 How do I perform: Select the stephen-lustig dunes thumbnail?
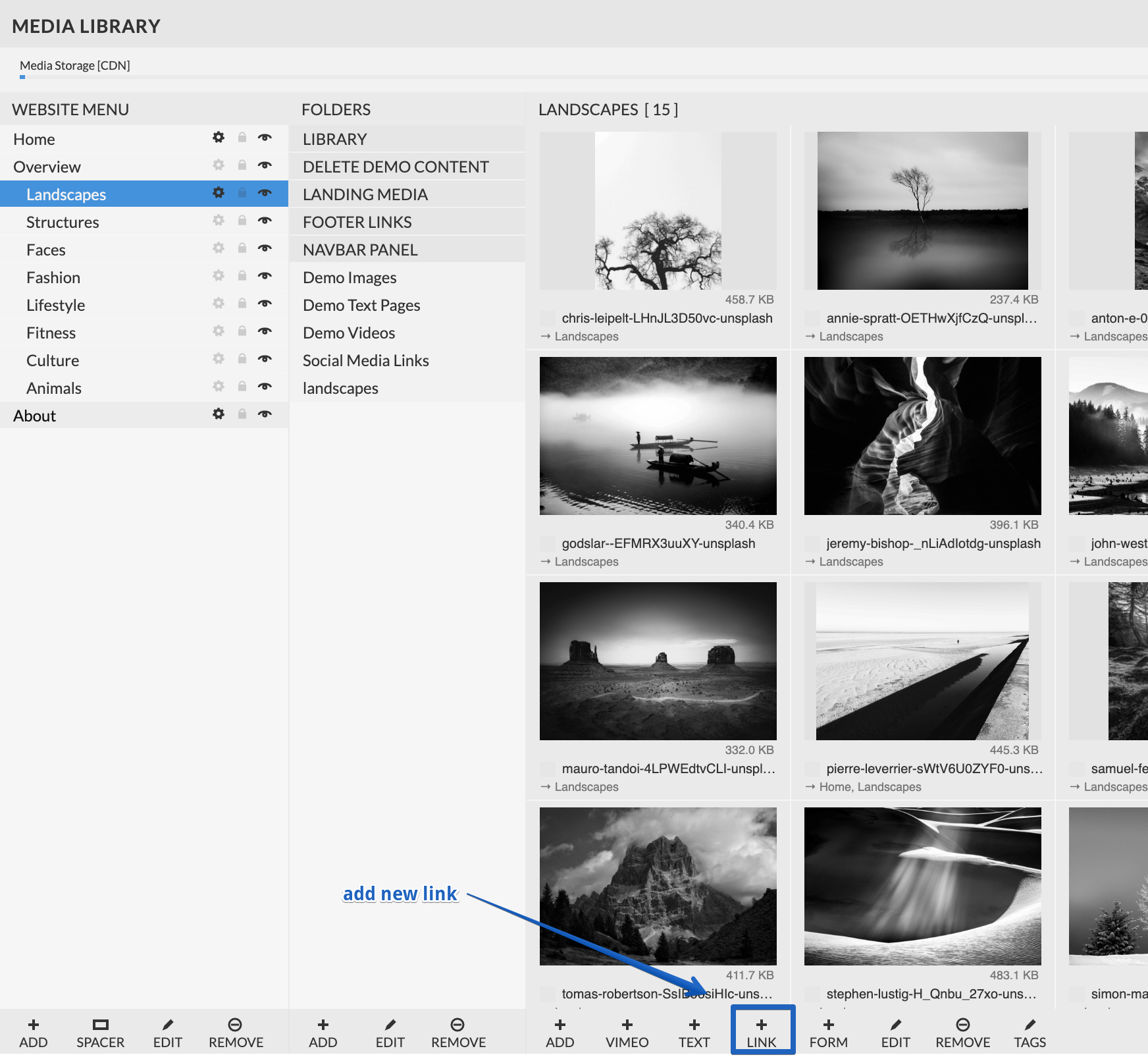click(x=923, y=886)
